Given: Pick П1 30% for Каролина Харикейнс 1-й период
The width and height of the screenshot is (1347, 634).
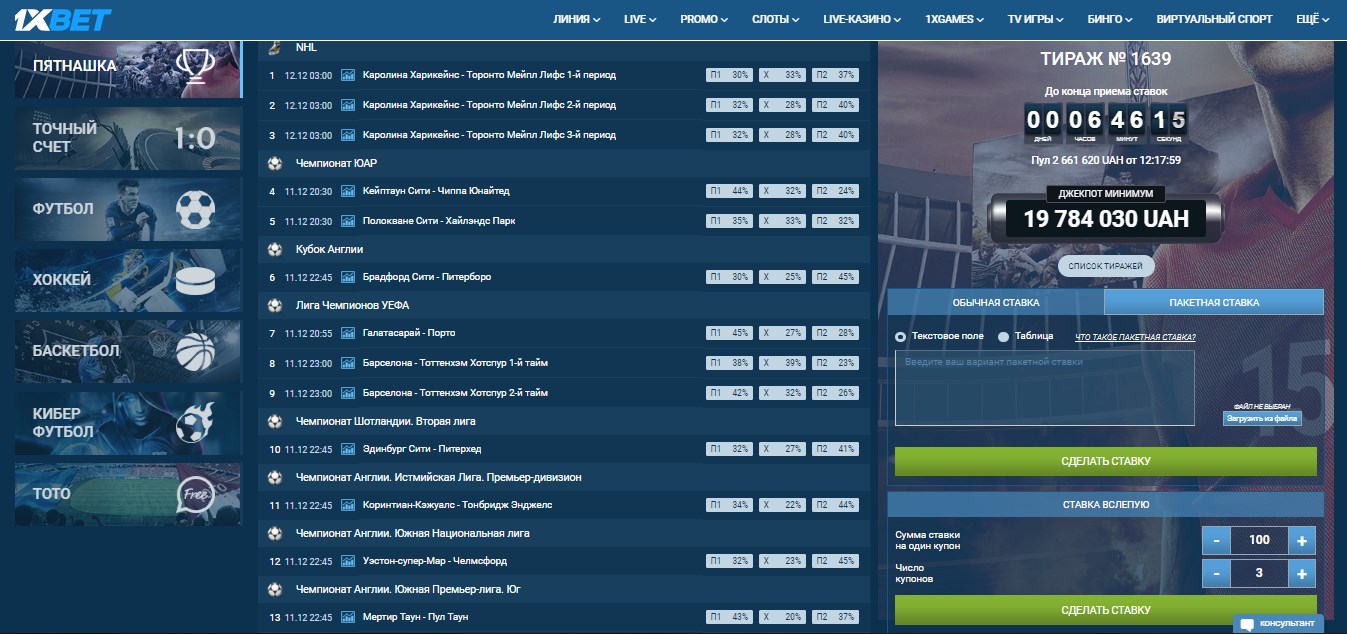Looking at the screenshot, I should coord(729,75).
